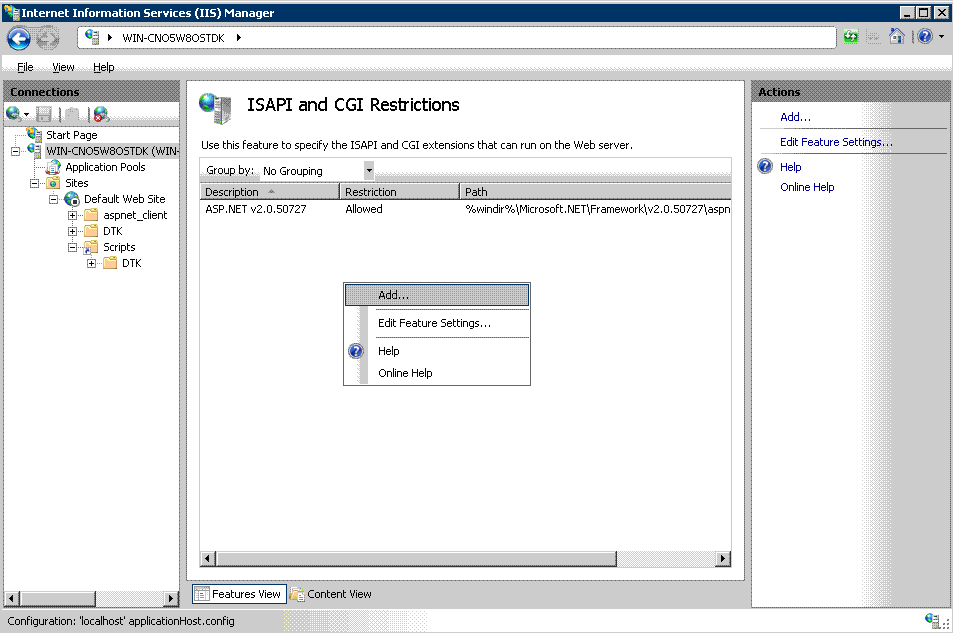Image resolution: width=953 pixels, height=633 pixels.
Task: Sort by Restriction column header
Action: [399, 192]
